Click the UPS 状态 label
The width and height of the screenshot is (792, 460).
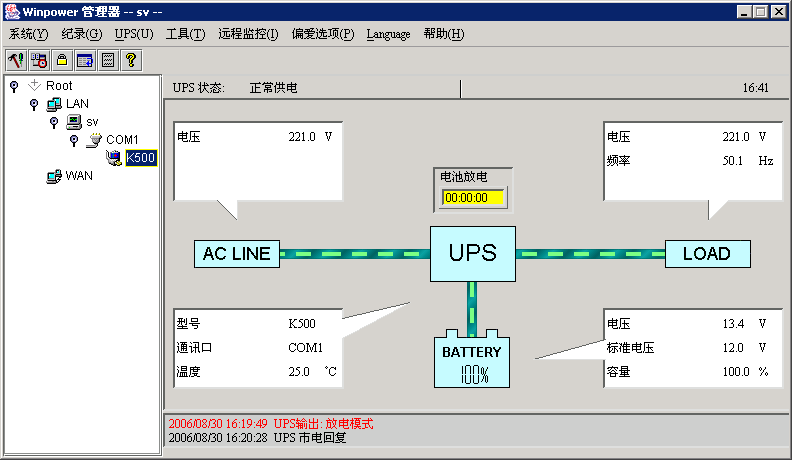click(199, 88)
